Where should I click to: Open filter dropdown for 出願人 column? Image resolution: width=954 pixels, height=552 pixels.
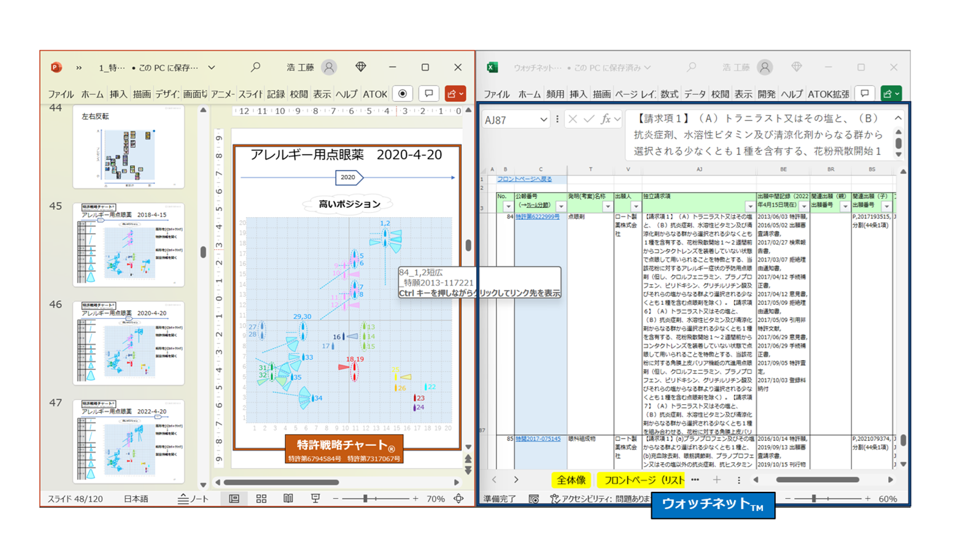tap(636, 207)
